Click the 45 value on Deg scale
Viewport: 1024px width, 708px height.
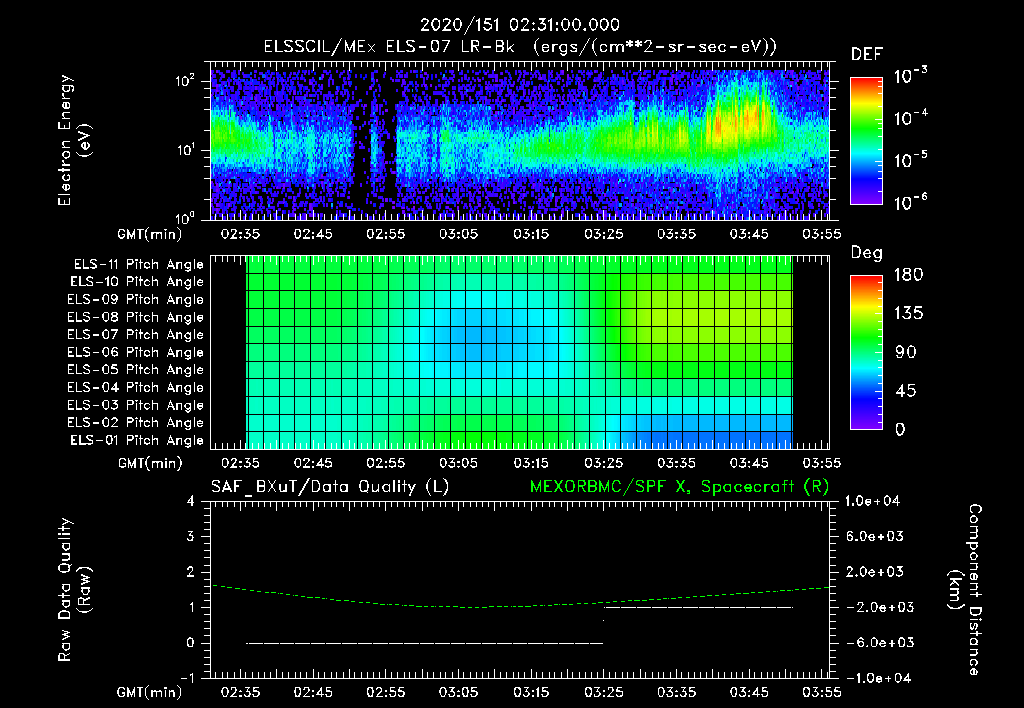pyautogui.click(x=906, y=391)
